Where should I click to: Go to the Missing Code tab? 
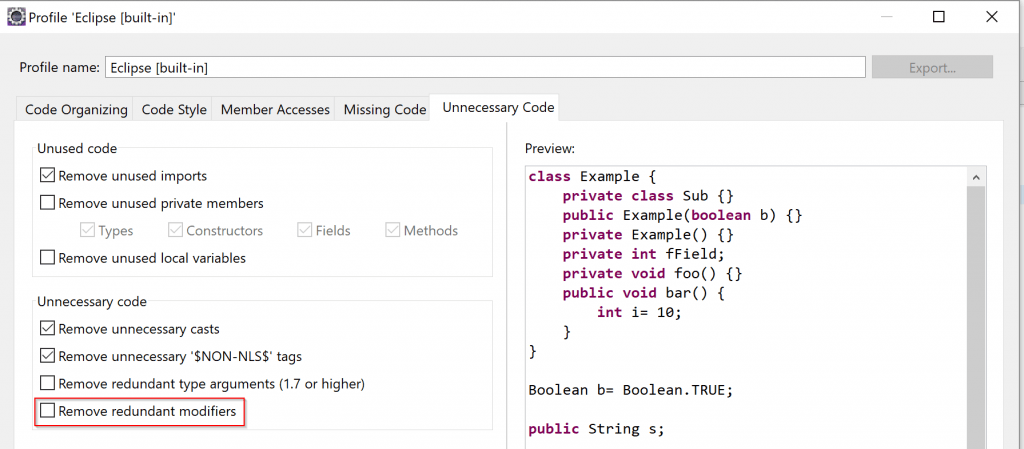tap(385, 110)
